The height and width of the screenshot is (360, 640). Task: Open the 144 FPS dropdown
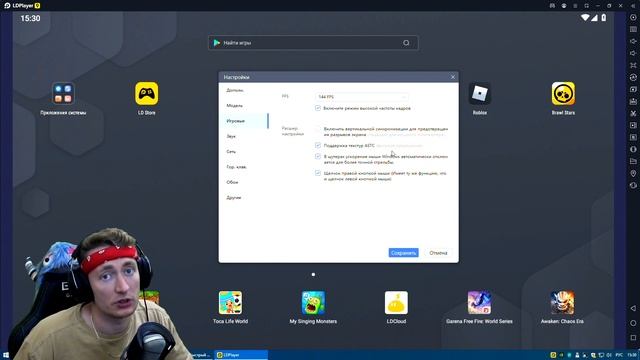[x=362, y=97]
